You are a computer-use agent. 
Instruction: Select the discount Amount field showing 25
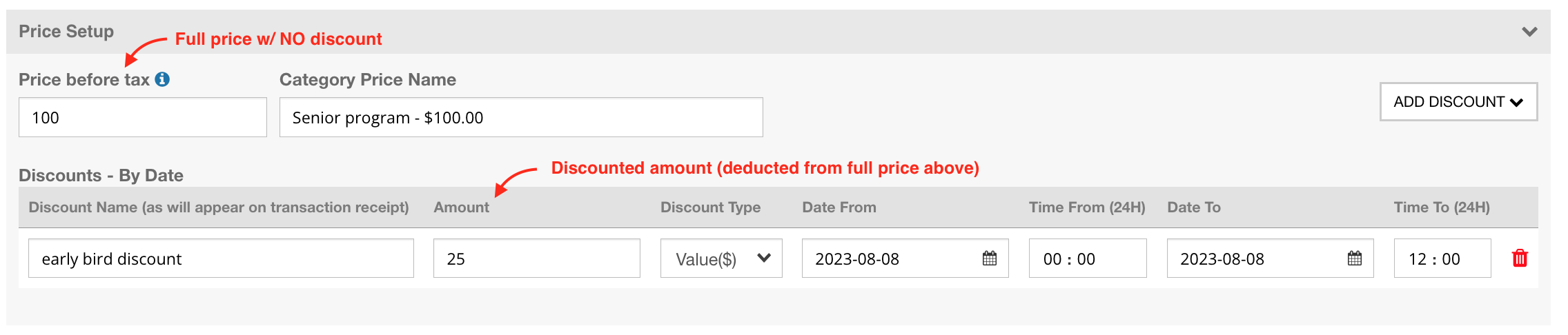[536, 258]
